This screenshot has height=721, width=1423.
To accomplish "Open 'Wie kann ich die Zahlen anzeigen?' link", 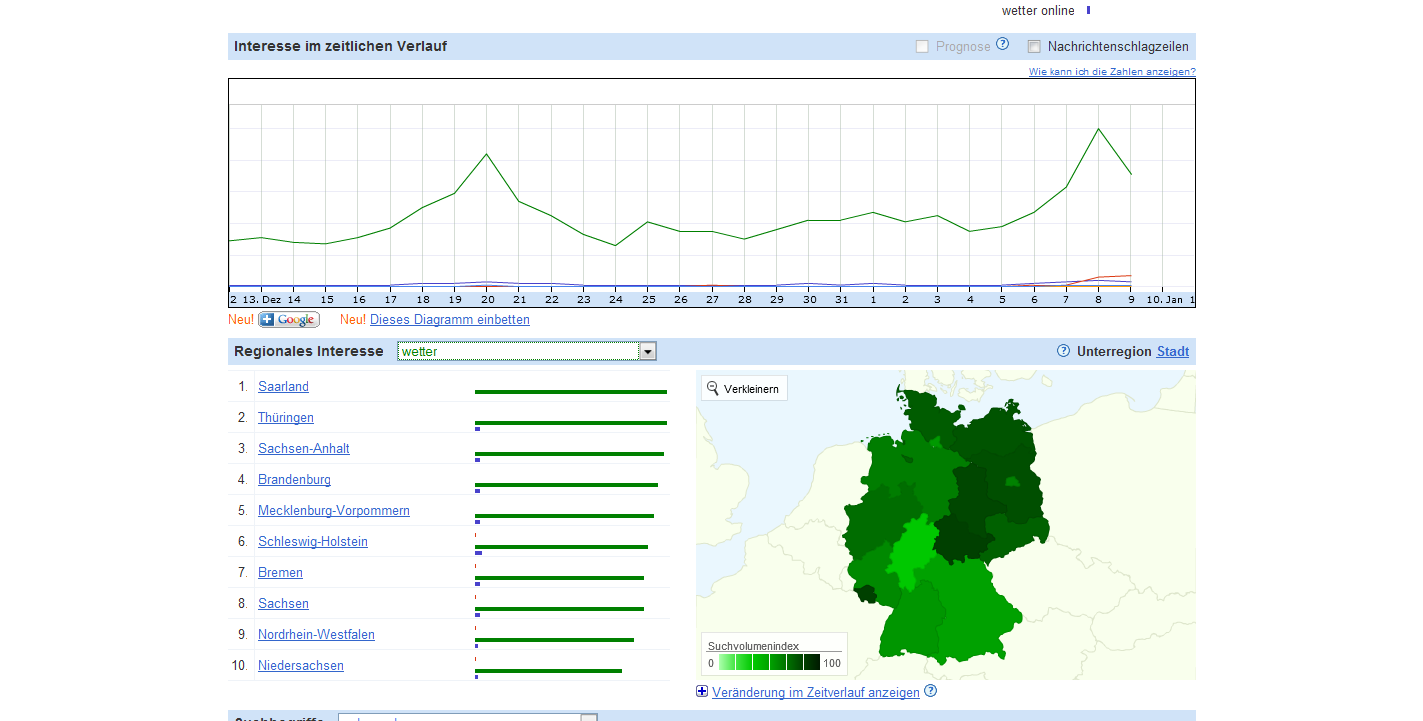I will pos(1112,72).
